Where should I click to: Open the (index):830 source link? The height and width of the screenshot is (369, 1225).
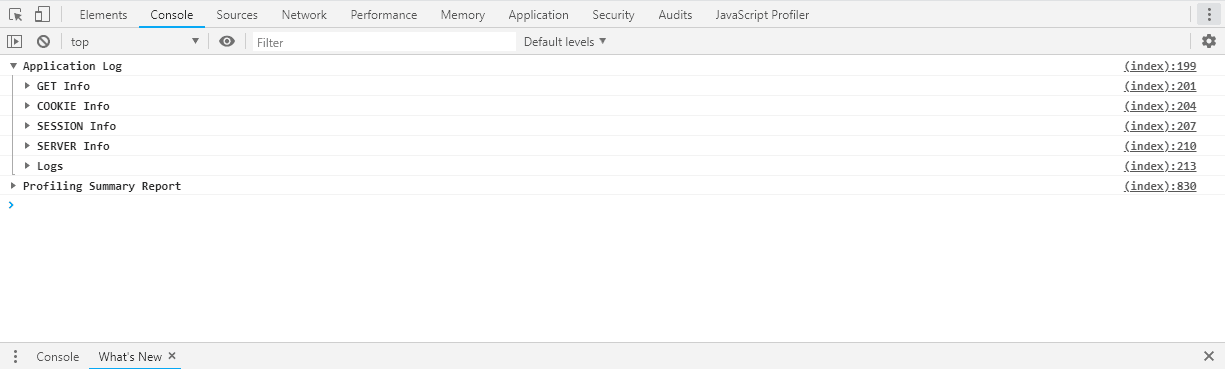[1160, 186]
